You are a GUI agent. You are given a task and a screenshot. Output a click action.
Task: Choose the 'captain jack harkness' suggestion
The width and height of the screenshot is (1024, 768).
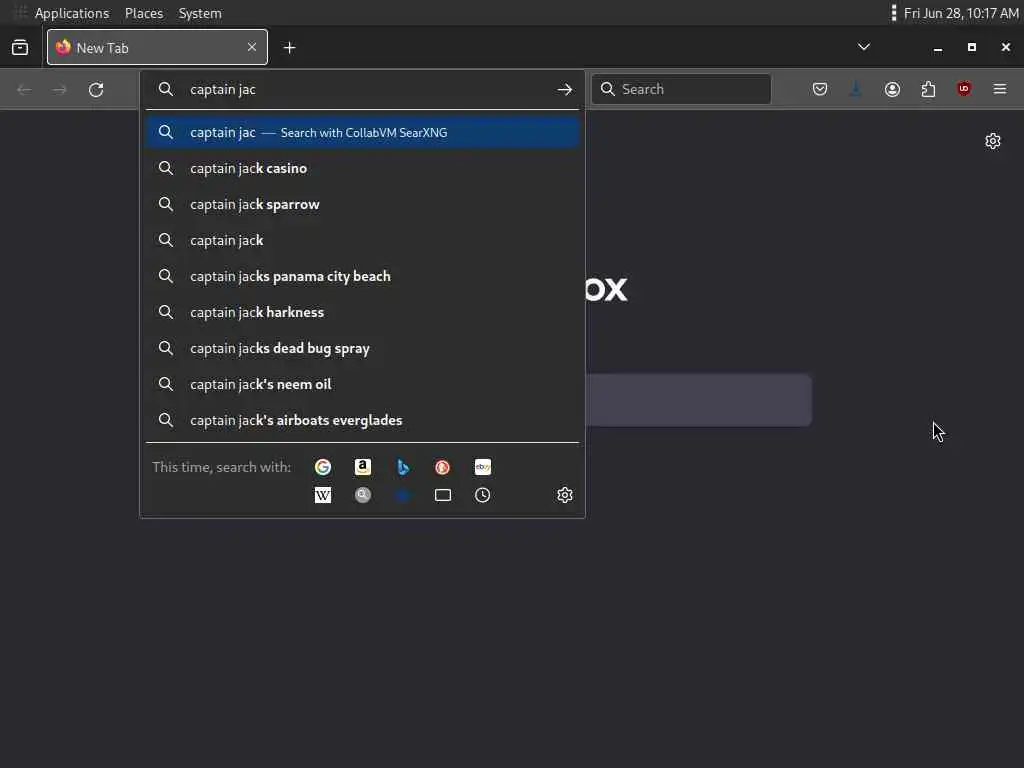[362, 312]
